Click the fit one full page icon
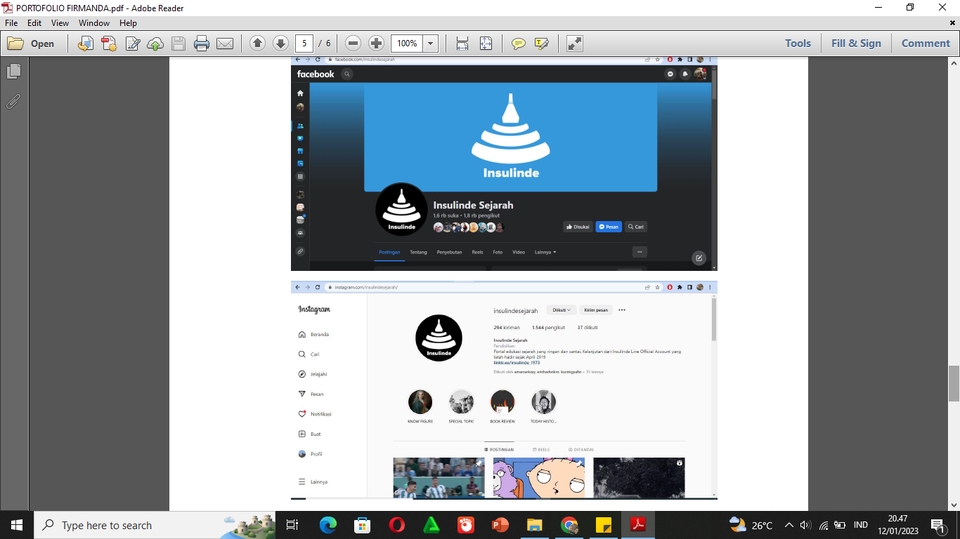 (486, 43)
